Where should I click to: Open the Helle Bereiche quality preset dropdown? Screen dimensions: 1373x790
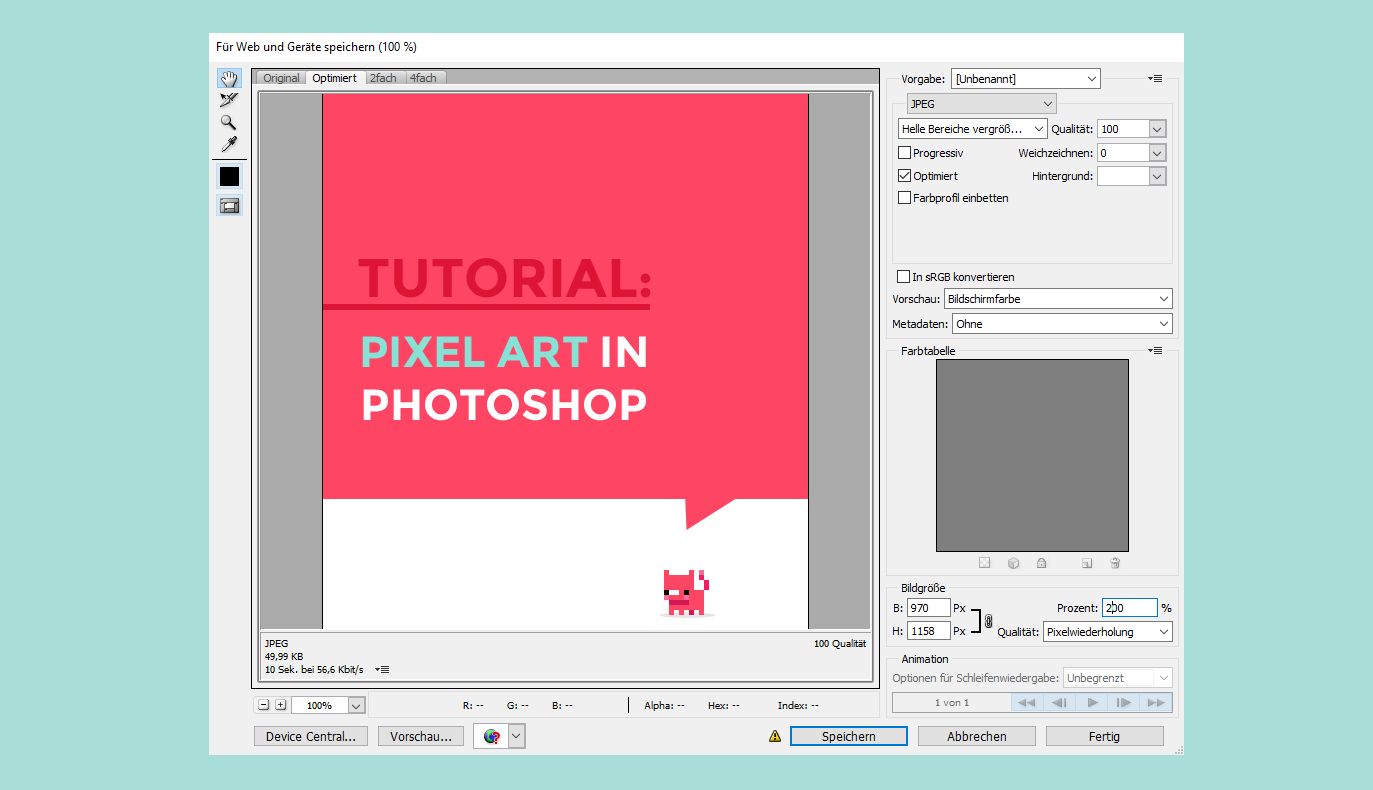click(x=972, y=129)
